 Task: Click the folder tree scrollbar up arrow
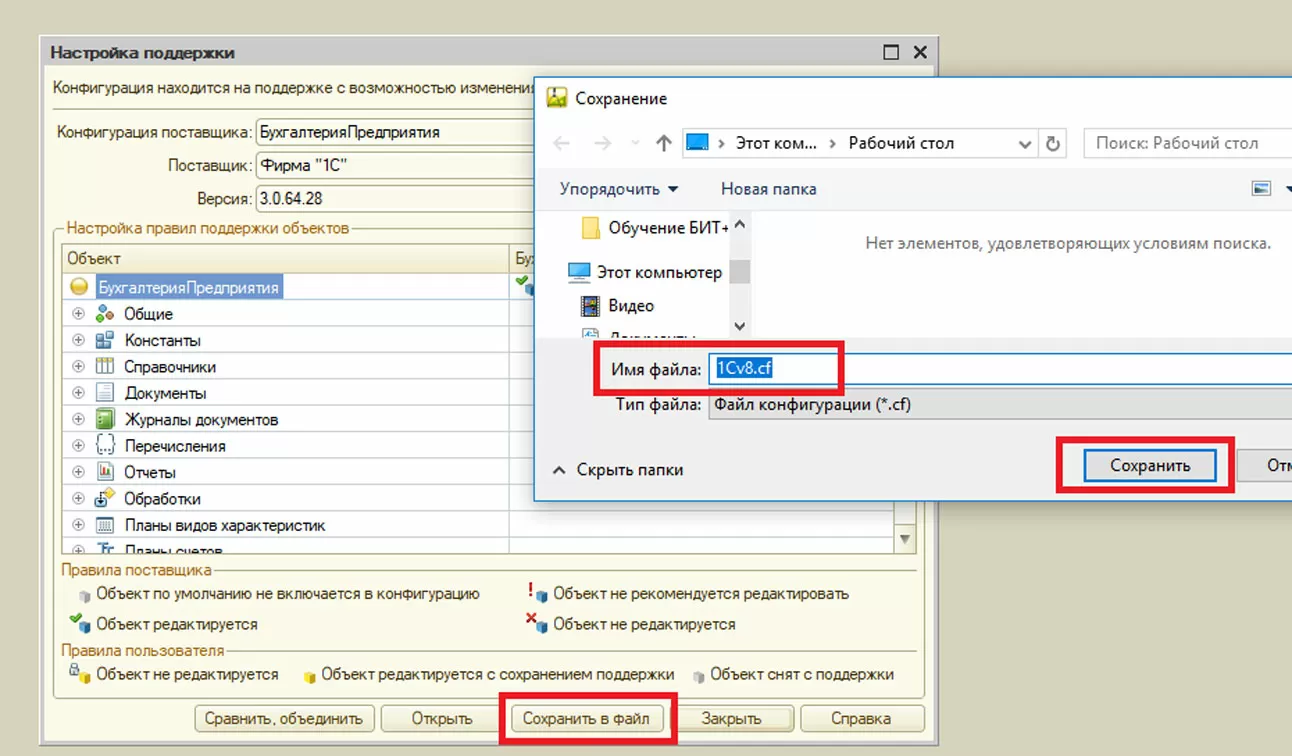[740, 224]
